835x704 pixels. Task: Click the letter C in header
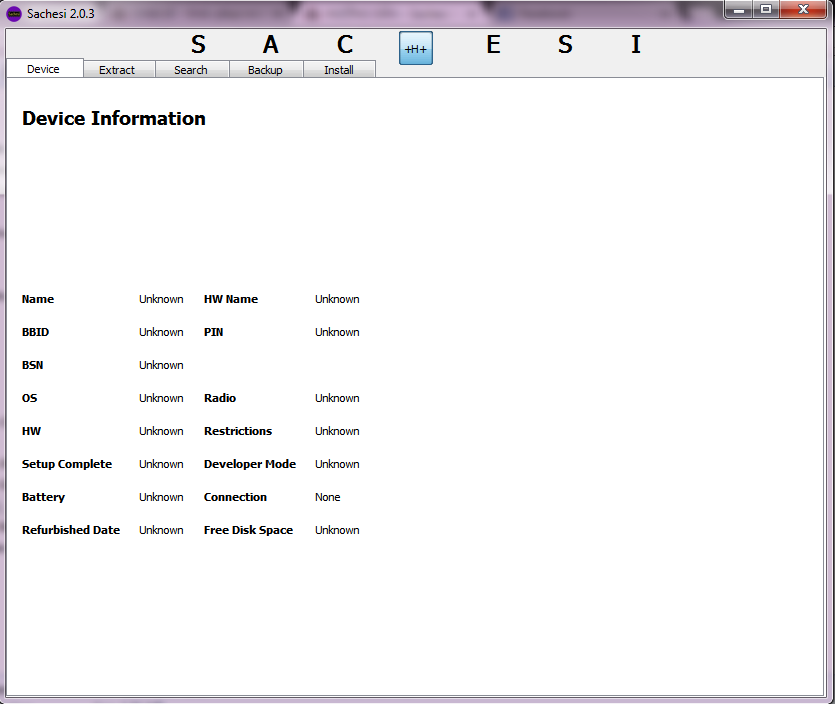[x=345, y=45]
